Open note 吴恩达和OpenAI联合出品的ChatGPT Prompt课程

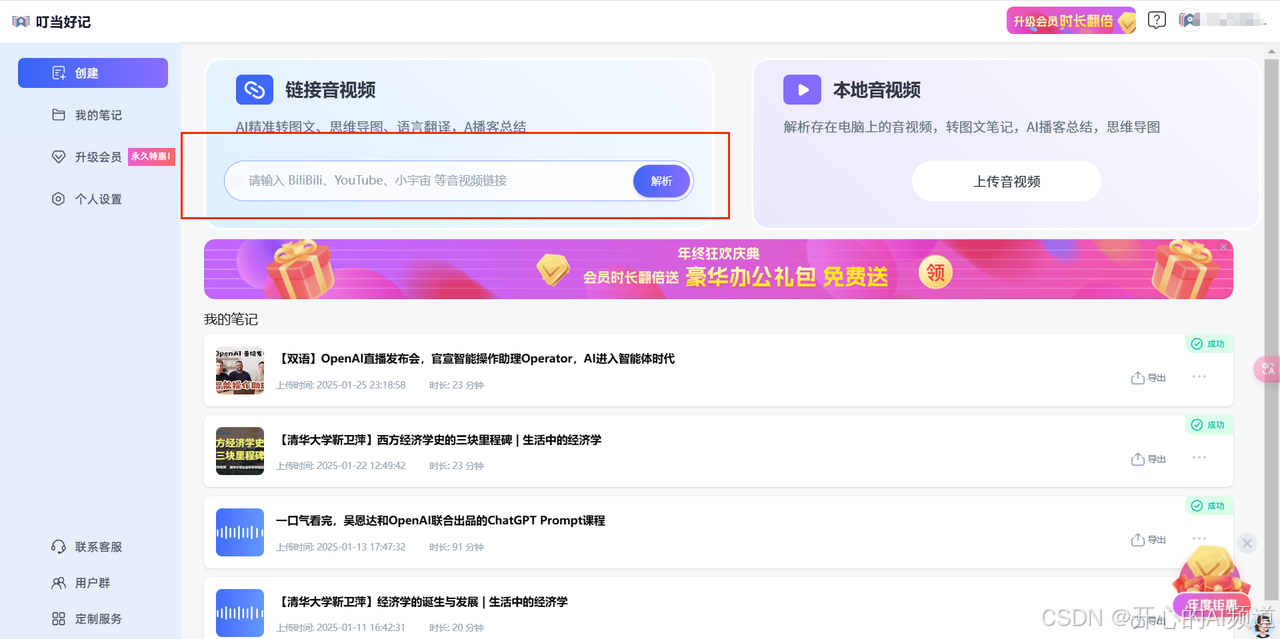pos(441,520)
